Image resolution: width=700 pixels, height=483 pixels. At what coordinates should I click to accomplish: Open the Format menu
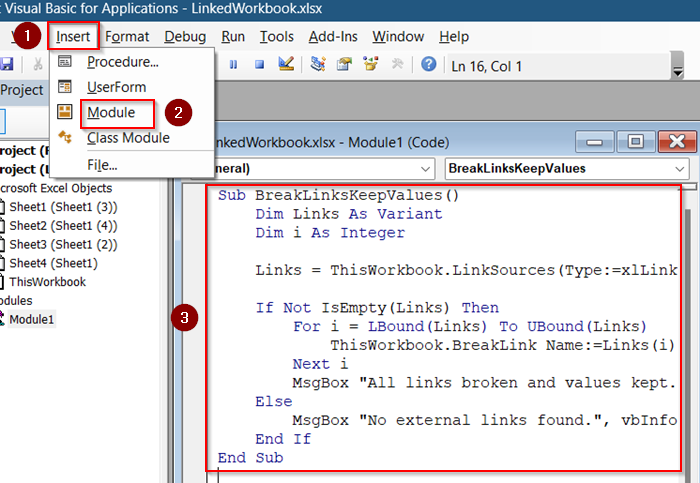coord(127,37)
